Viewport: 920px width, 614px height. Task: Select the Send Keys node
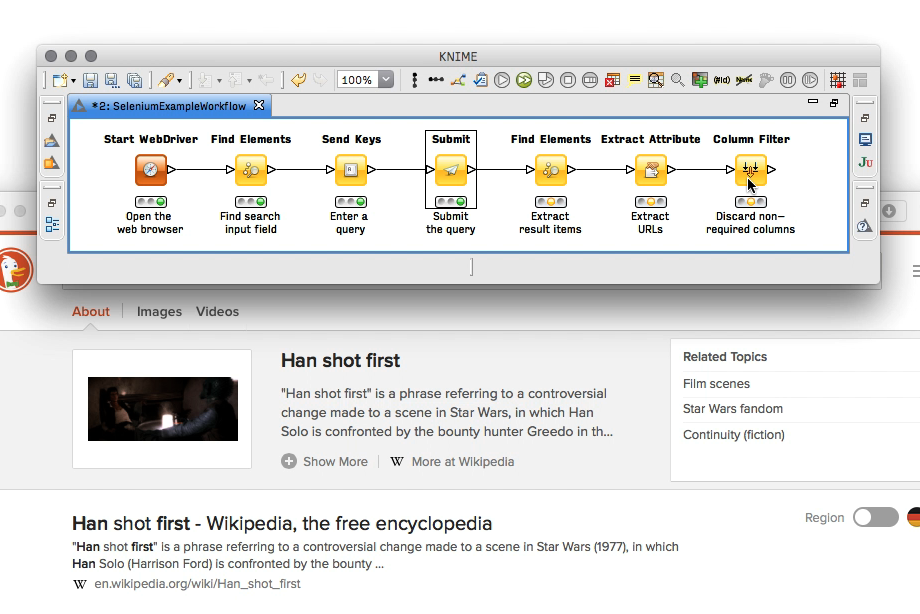coord(351,170)
